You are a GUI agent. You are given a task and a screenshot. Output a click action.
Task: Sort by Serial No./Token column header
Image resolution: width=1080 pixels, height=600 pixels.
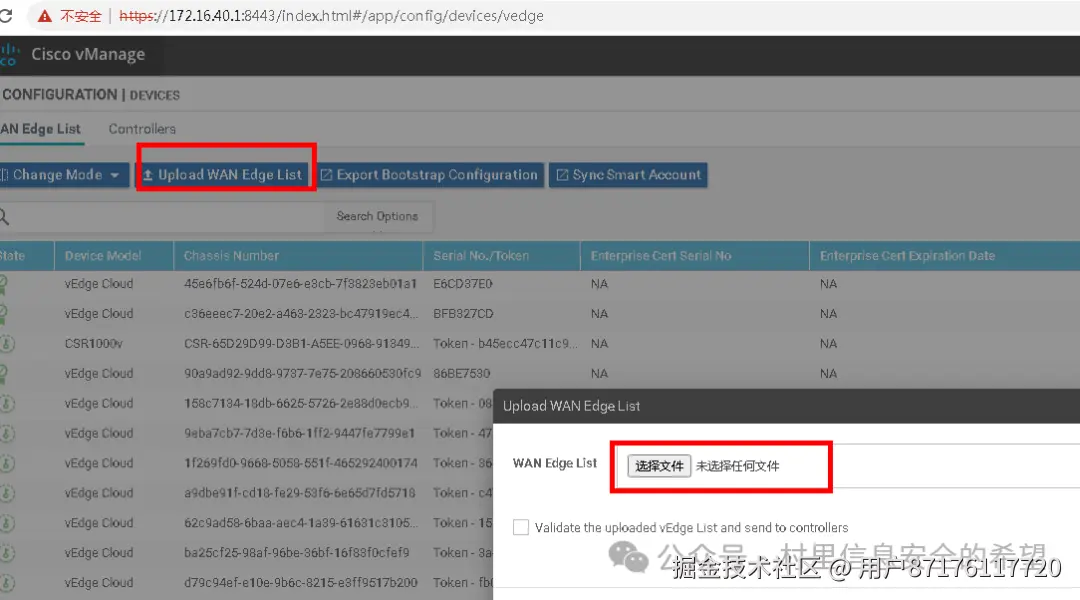481,256
